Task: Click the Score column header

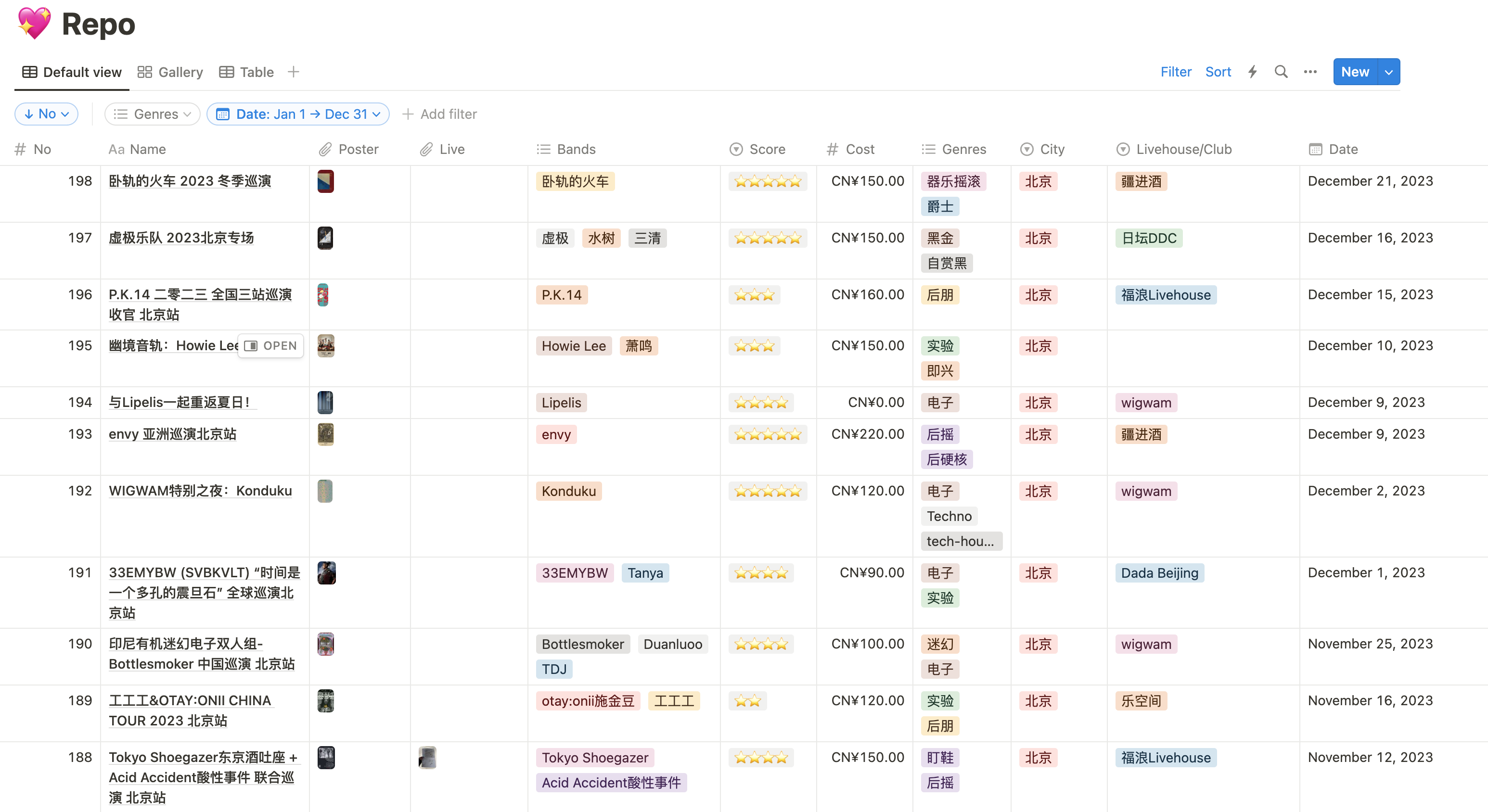Action: click(x=757, y=149)
